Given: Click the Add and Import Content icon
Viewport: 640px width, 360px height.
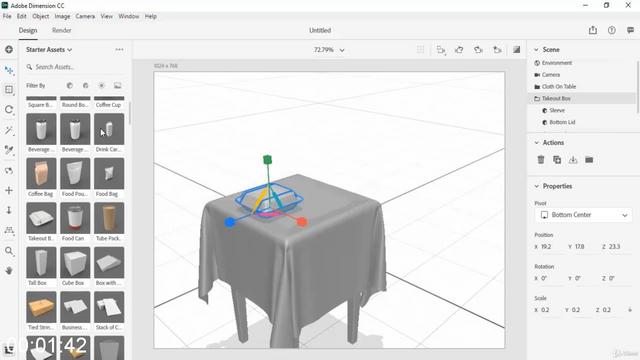Looking at the screenshot, I should (9, 49).
